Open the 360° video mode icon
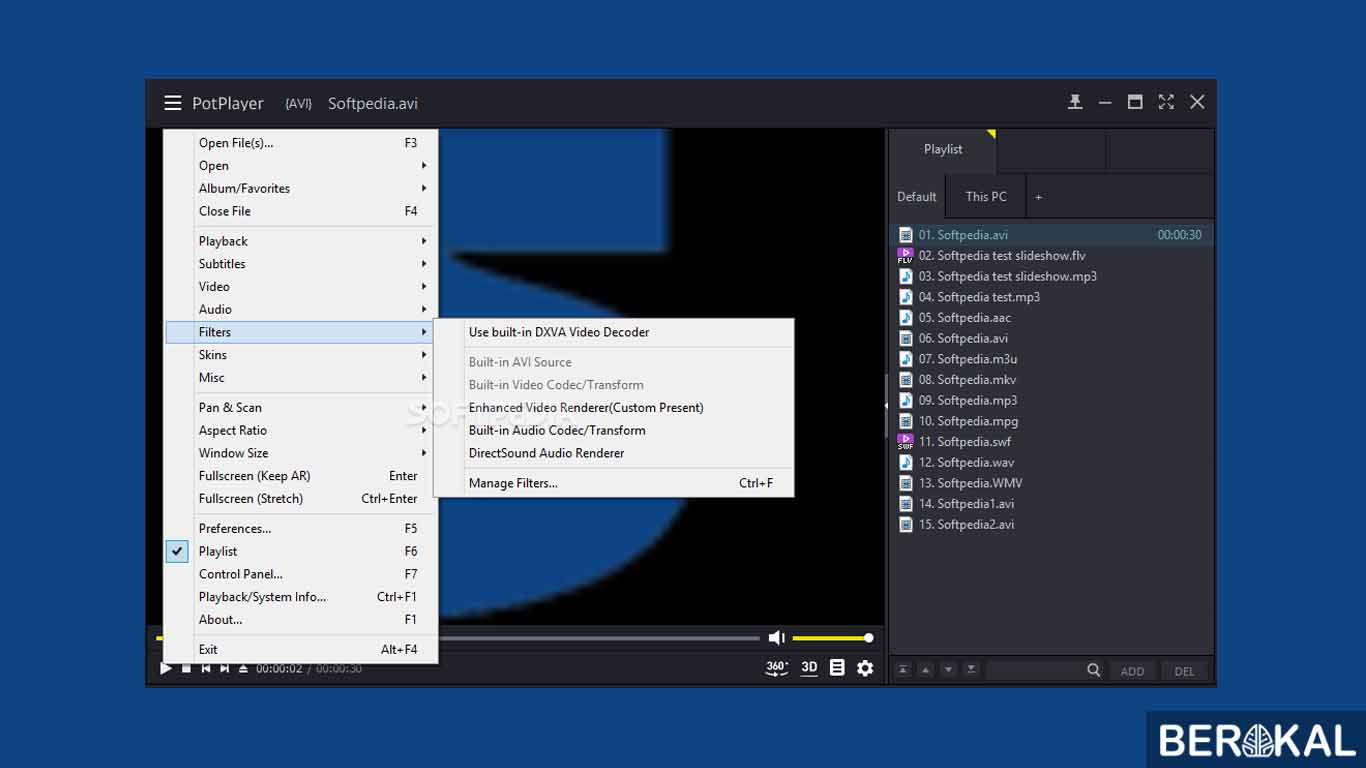Image resolution: width=1366 pixels, height=768 pixels. [x=776, y=668]
